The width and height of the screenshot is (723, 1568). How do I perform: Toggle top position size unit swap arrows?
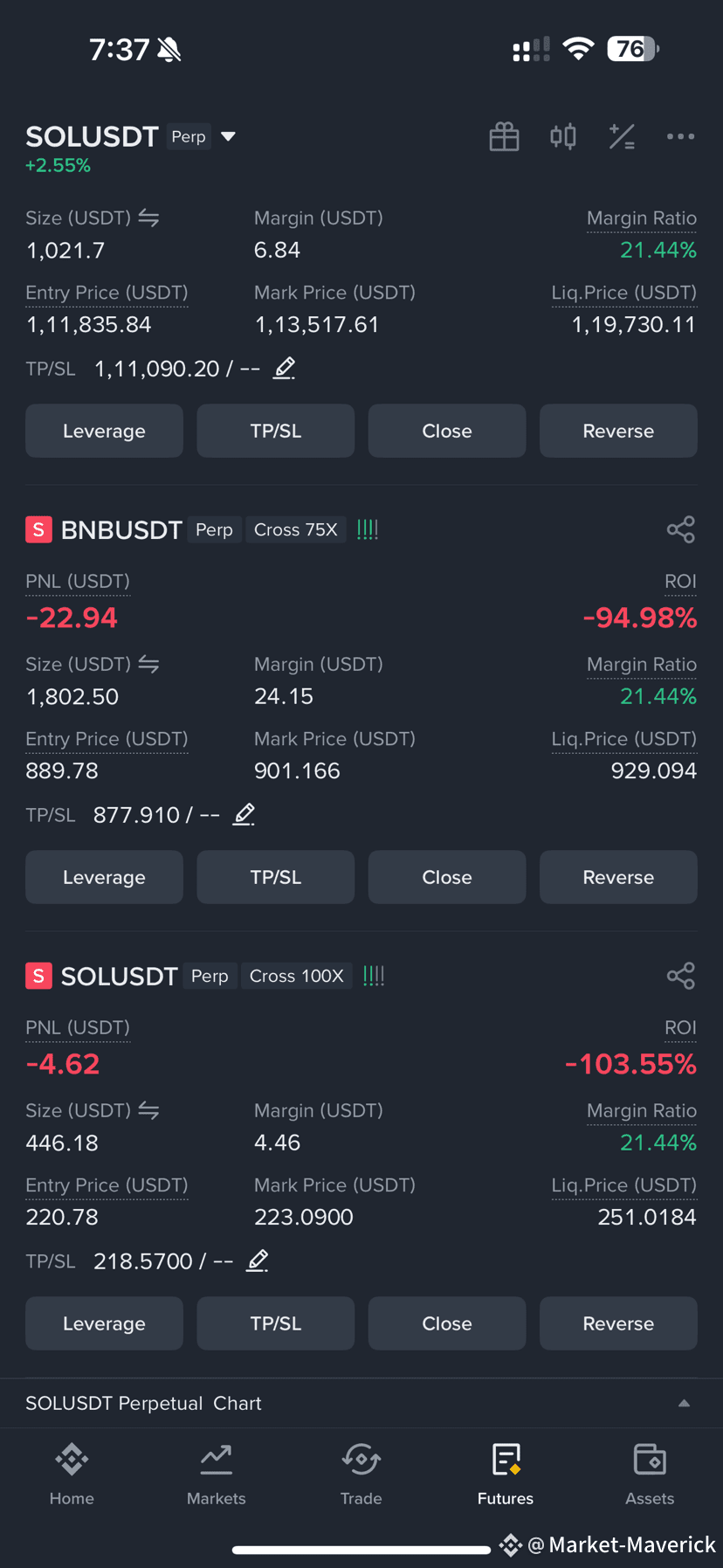click(148, 218)
